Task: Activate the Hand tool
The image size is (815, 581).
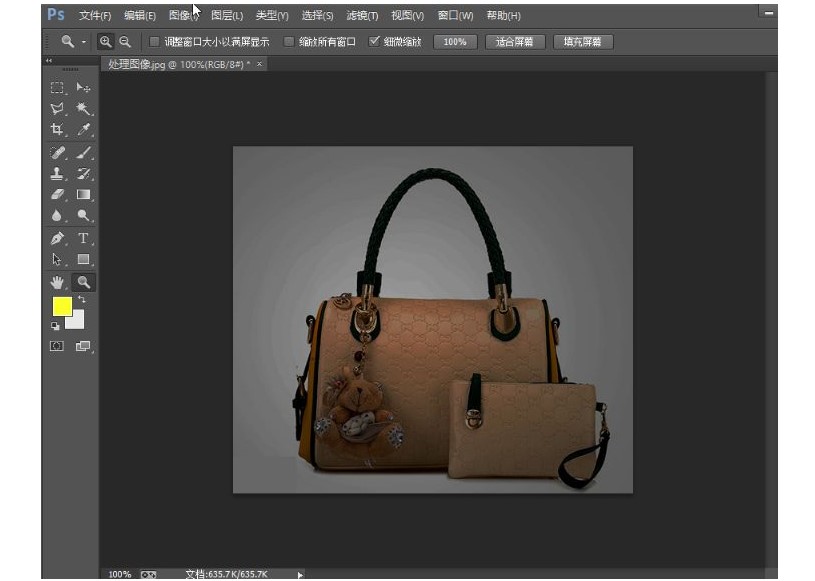Action: tap(58, 282)
